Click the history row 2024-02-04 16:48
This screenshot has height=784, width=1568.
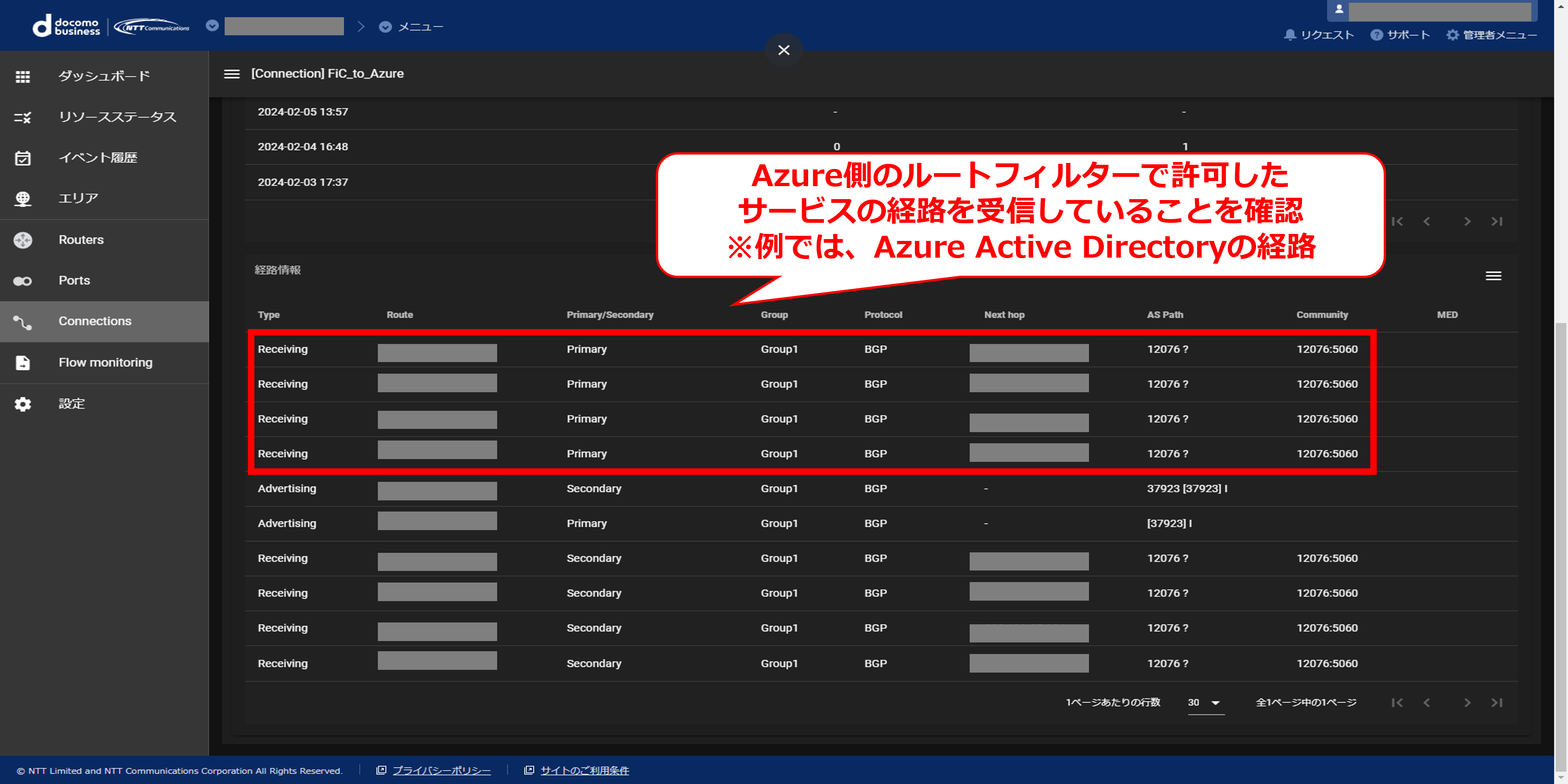tap(881, 147)
